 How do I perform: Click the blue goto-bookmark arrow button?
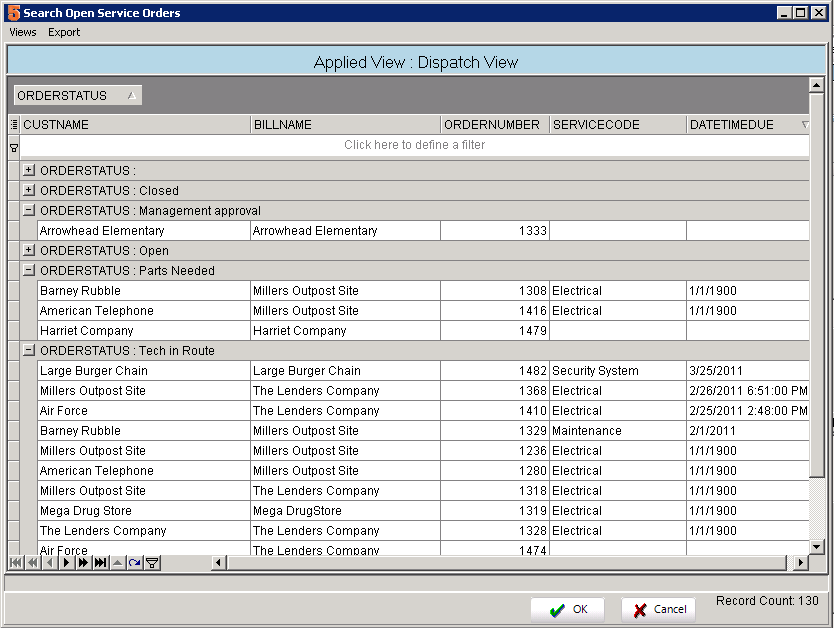[135, 563]
